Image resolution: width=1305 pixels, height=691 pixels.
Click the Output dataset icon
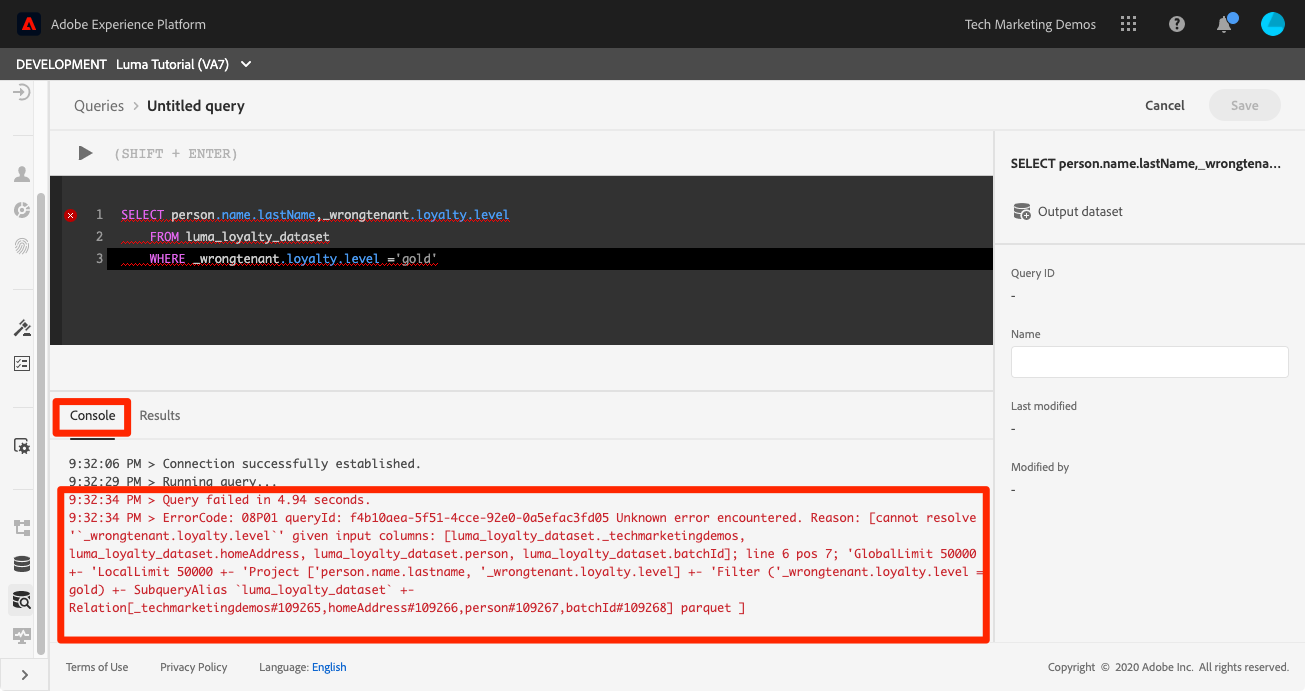(x=1021, y=211)
